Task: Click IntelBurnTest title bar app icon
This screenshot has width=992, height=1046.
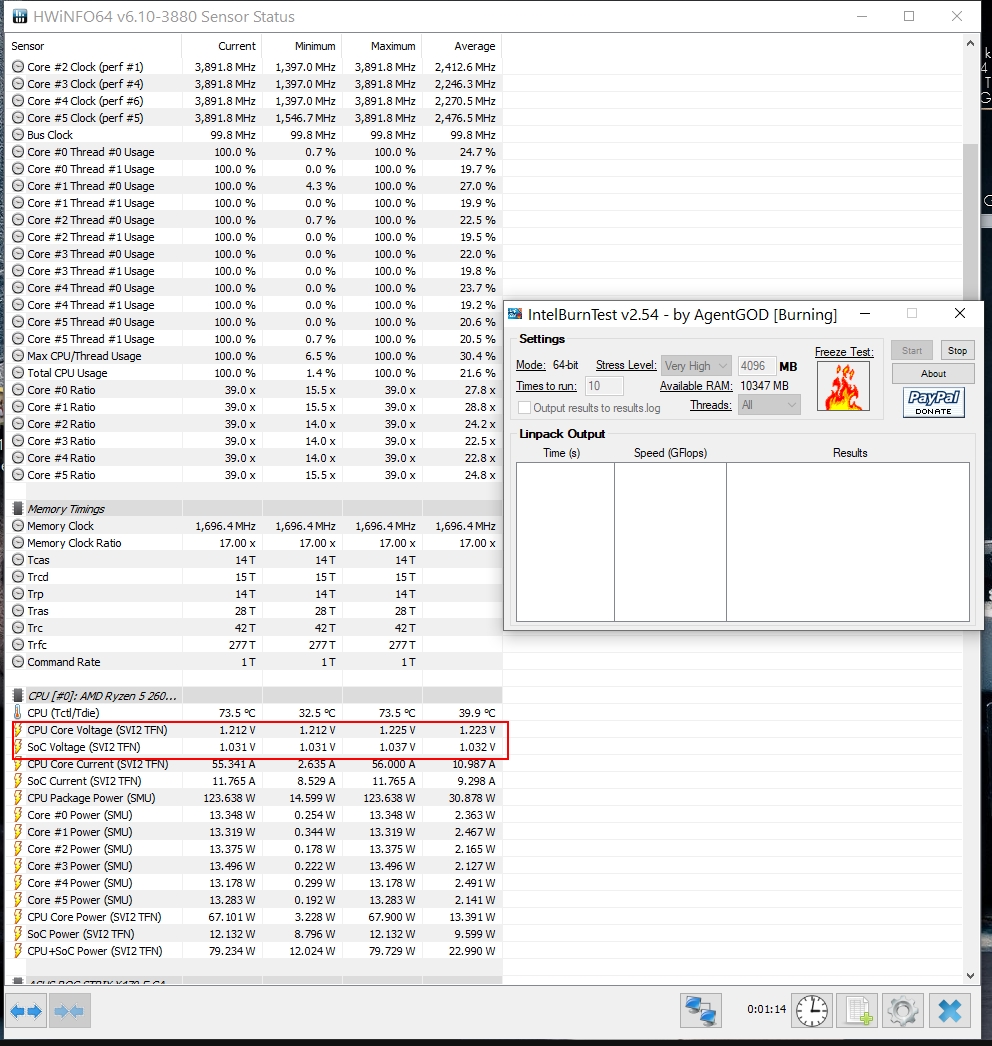Action: click(x=515, y=314)
